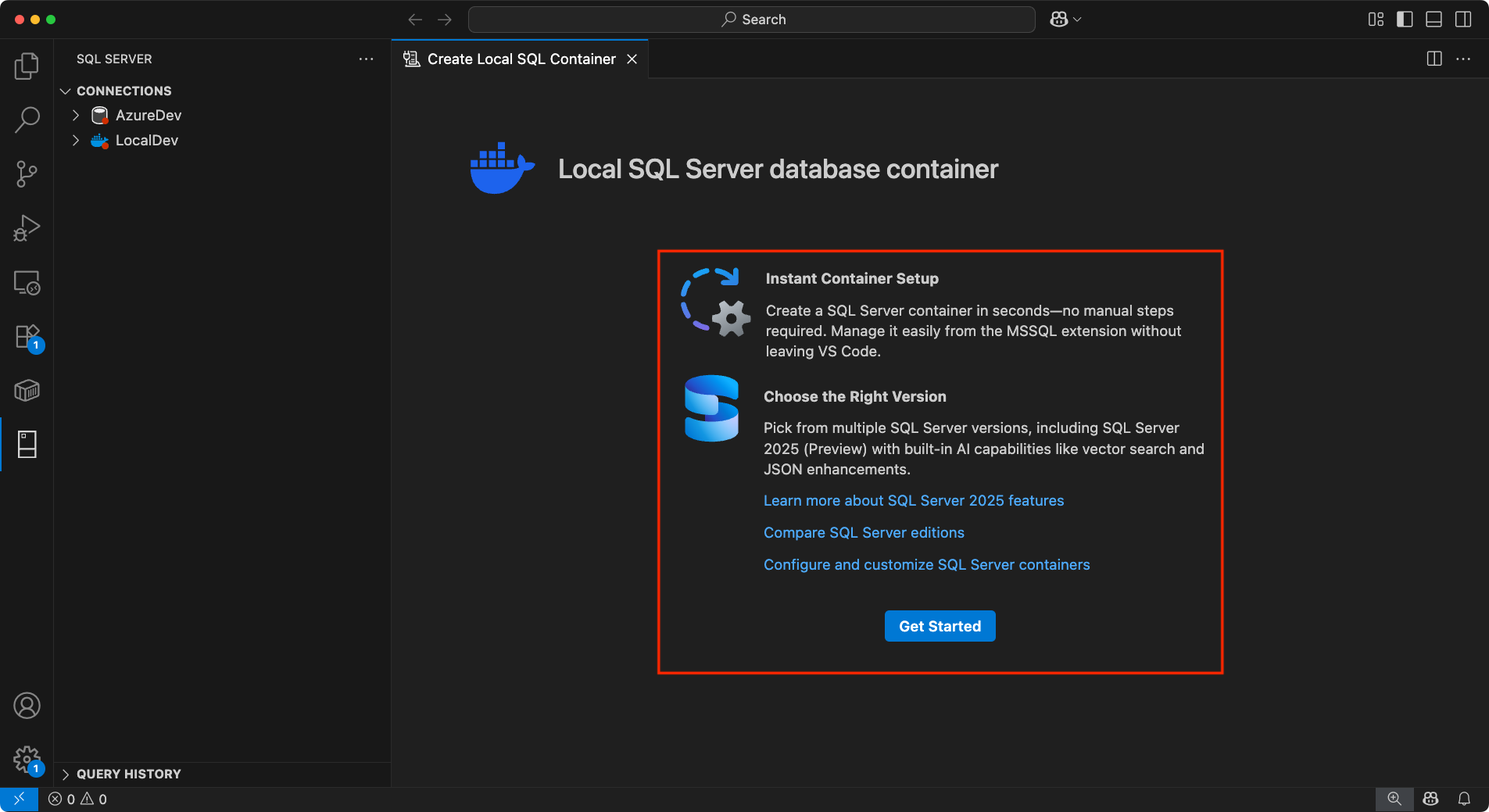Click the Get Started button
Image resolution: width=1489 pixels, height=812 pixels.
click(x=939, y=625)
